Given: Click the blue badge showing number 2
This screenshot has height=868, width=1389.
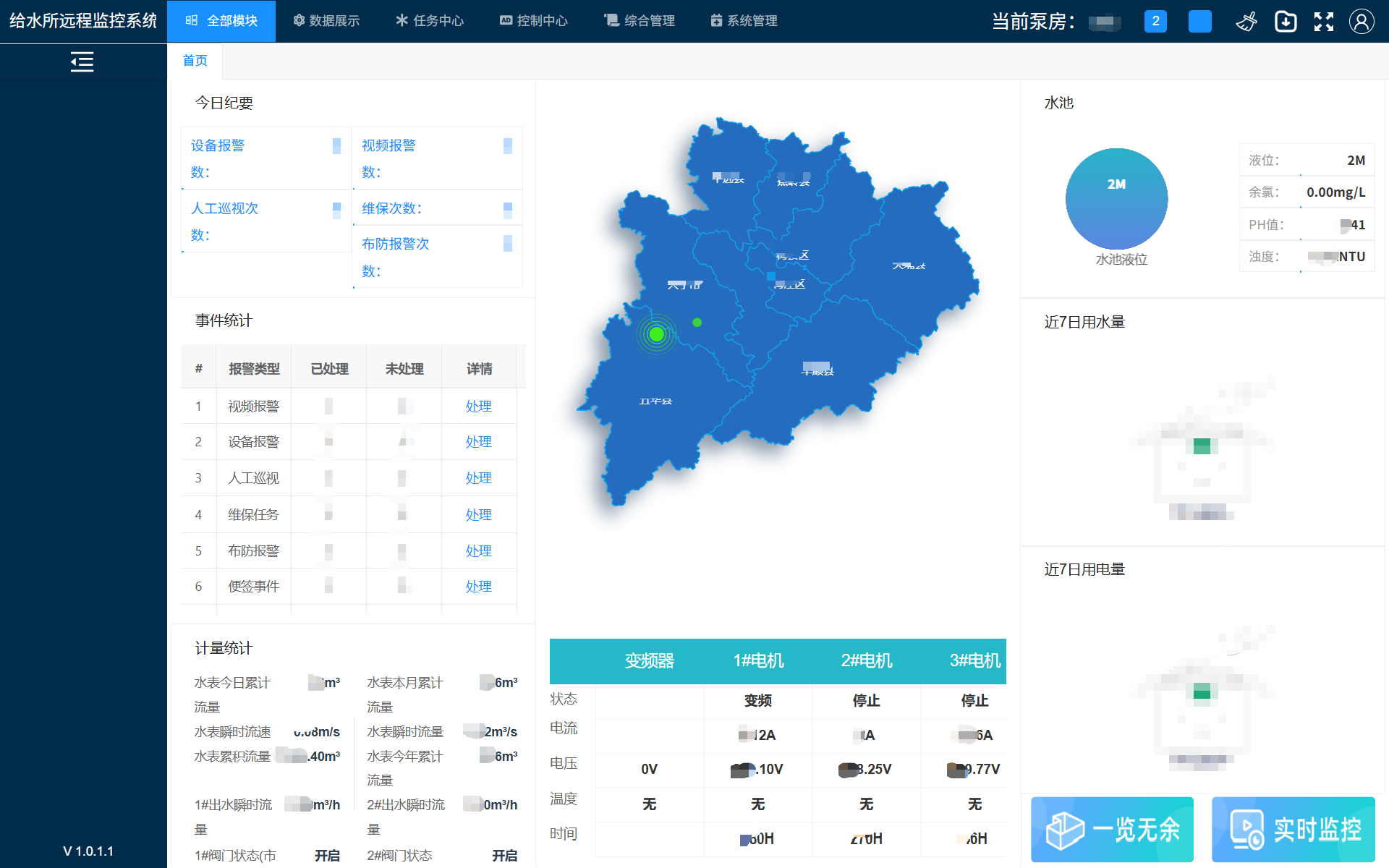Looking at the screenshot, I should click(x=1155, y=21).
